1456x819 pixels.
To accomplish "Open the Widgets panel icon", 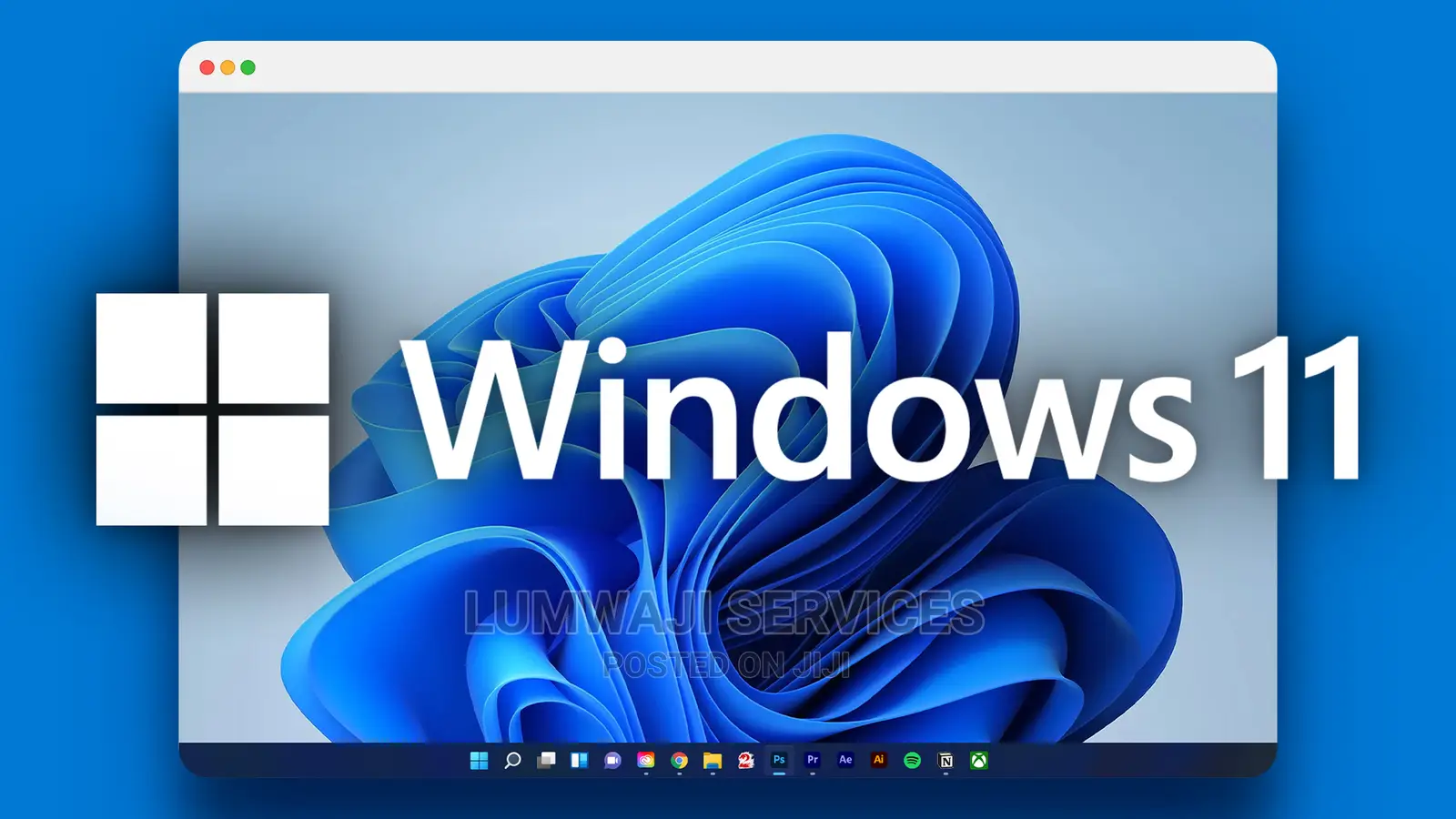I will pos(579,761).
